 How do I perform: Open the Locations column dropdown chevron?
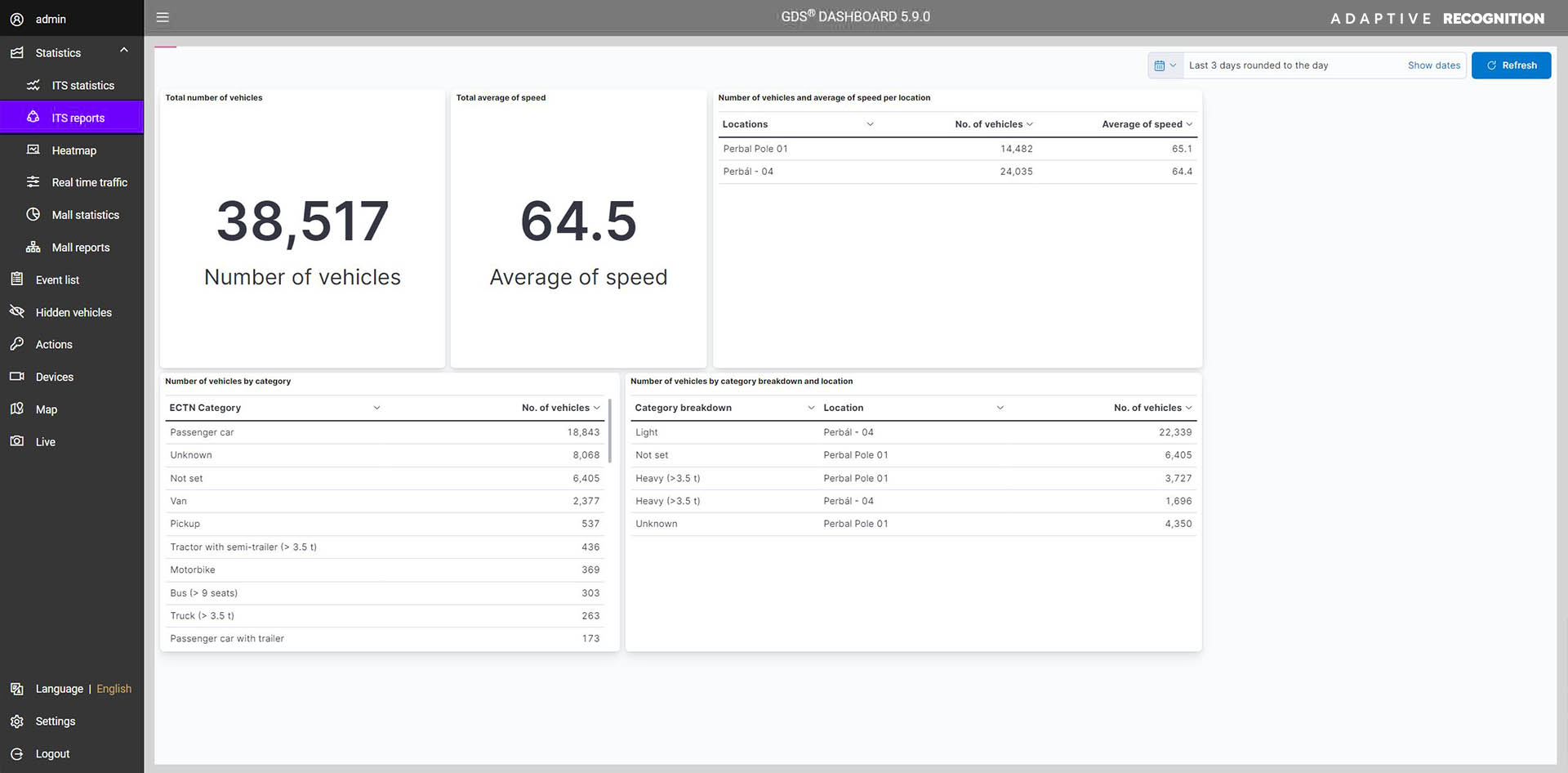click(x=870, y=124)
